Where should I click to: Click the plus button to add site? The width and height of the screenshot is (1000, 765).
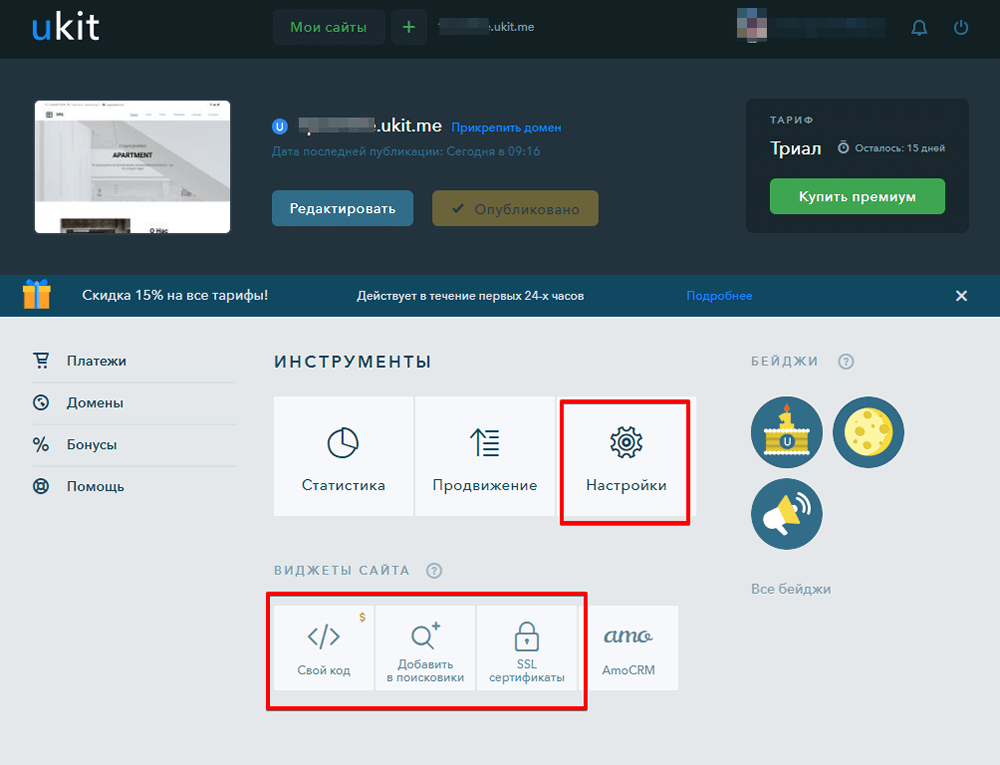[408, 27]
